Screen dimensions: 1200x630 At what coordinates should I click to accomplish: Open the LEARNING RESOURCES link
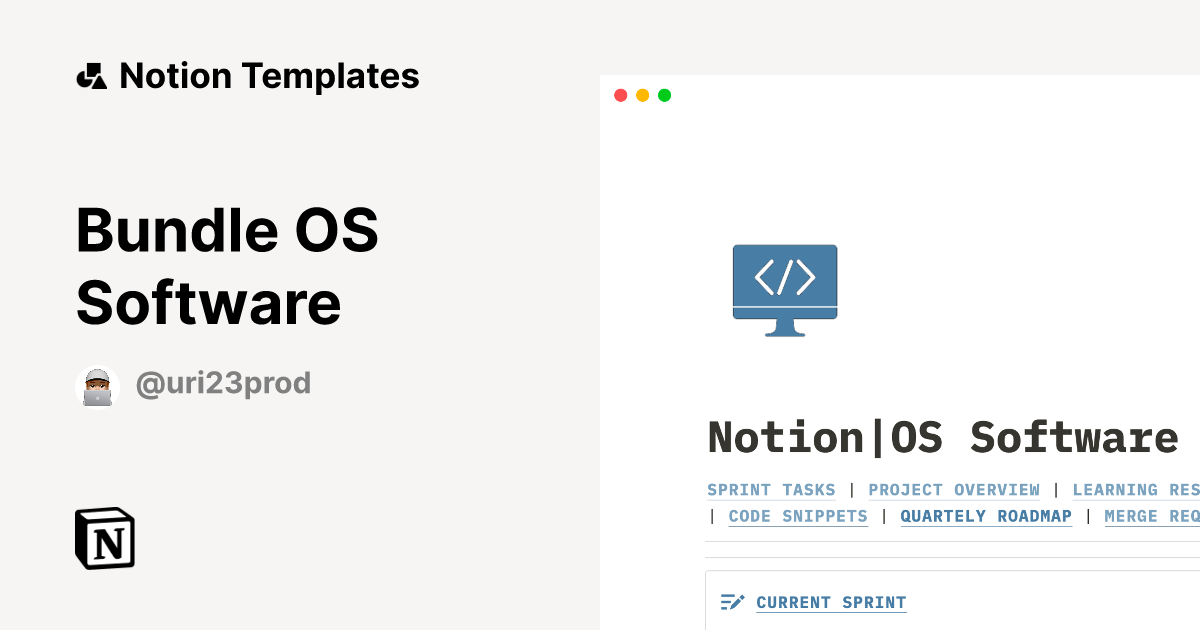point(1136,490)
